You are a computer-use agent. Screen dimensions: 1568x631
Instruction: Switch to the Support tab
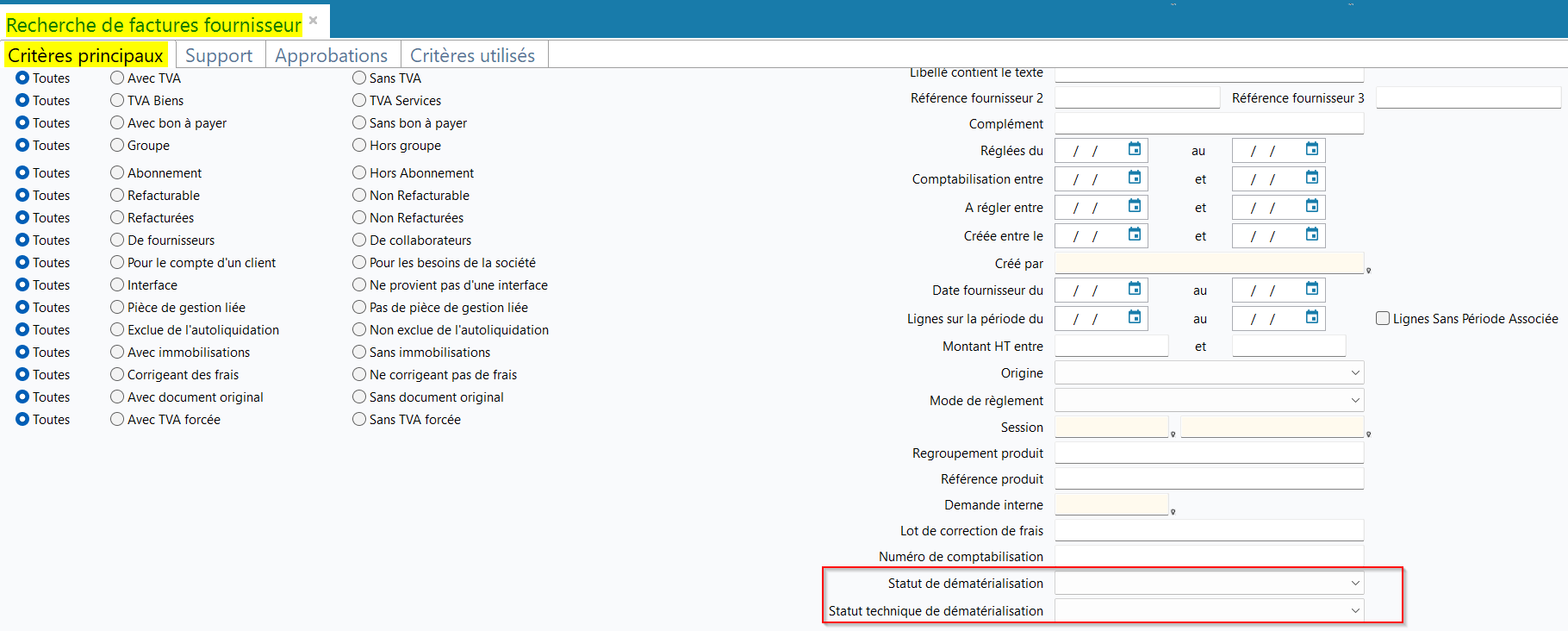coord(219,55)
